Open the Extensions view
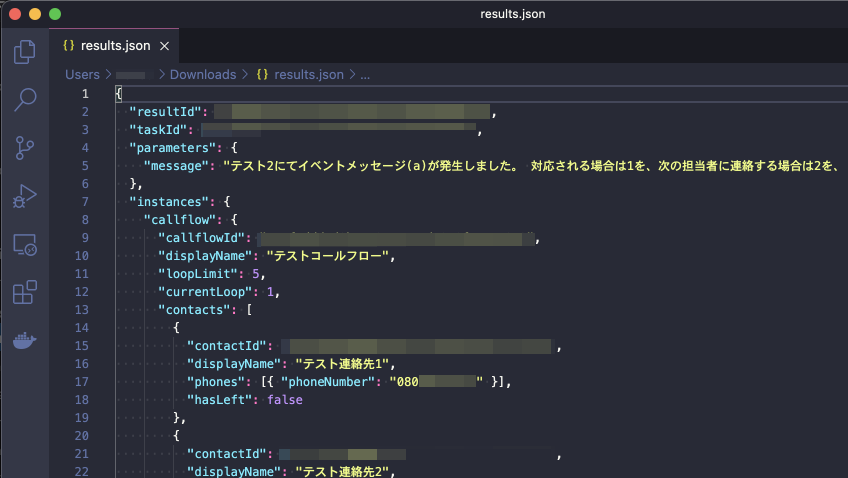This screenshot has width=848, height=478. pyautogui.click(x=25, y=292)
